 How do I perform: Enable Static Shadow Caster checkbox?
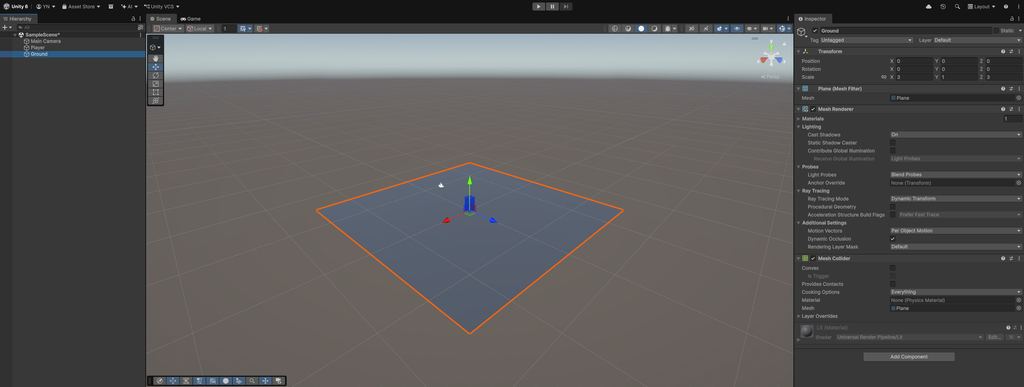coord(893,142)
